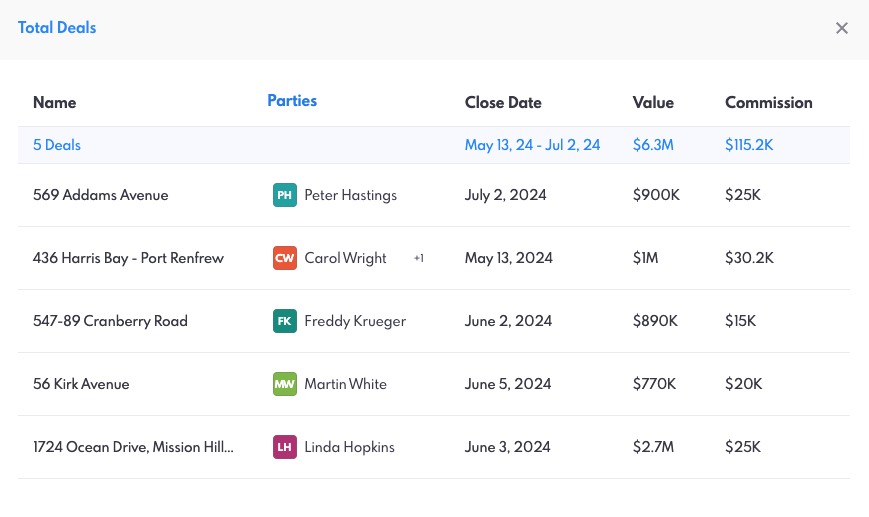Open the 569 Addams Avenue deal

[100, 195]
